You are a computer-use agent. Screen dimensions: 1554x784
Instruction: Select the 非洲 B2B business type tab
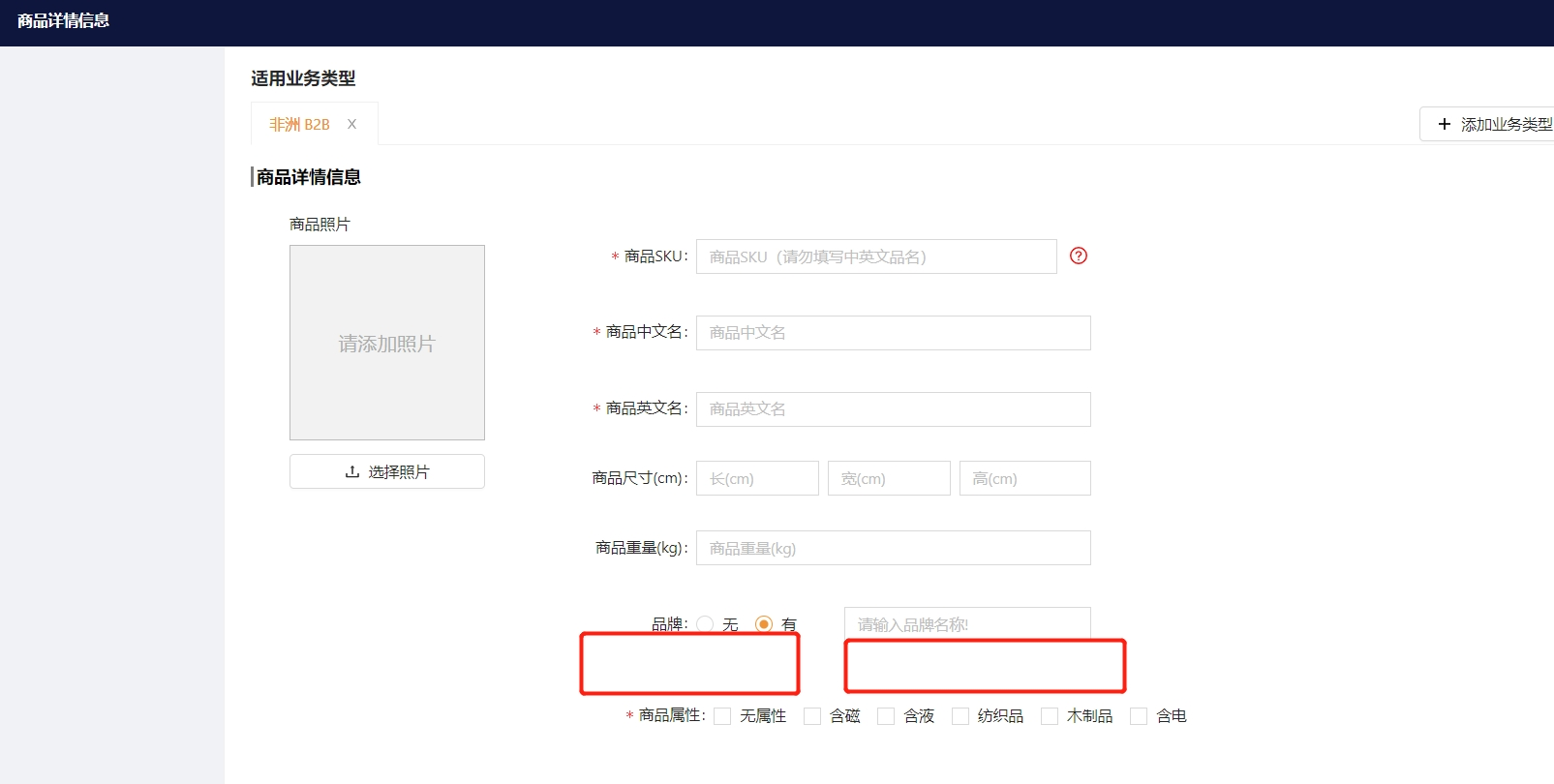coord(299,124)
